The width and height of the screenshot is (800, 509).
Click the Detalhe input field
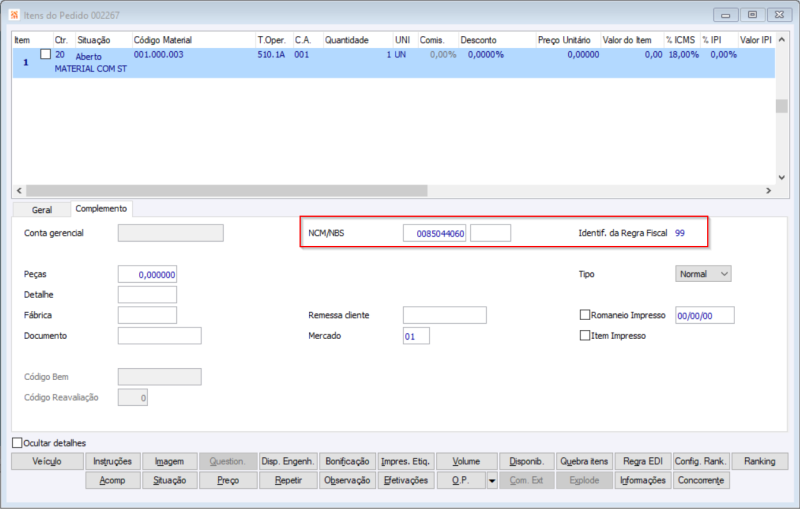pyautogui.click(x=147, y=294)
